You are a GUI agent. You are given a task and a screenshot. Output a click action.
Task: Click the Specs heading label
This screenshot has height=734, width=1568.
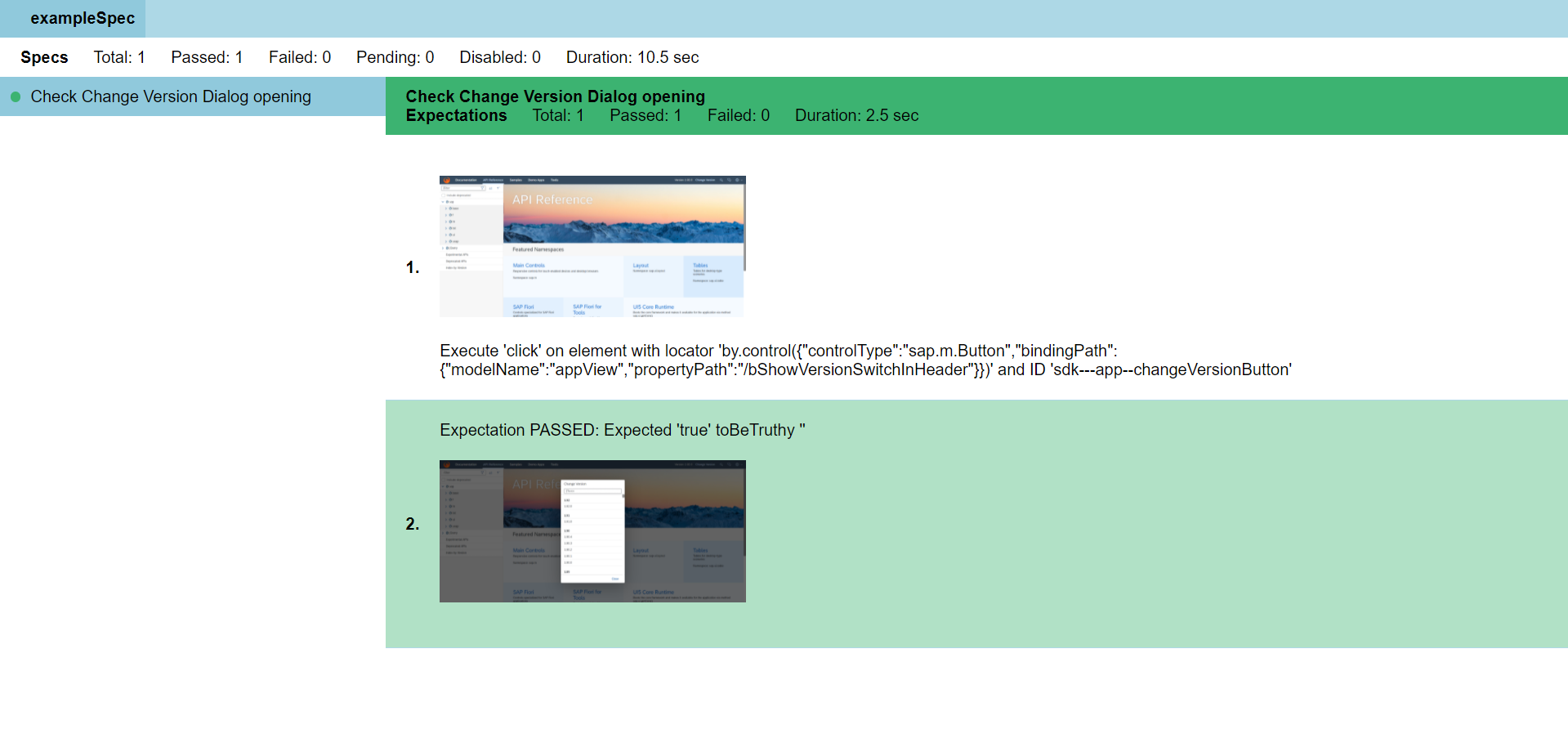click(x=44, y=57)
